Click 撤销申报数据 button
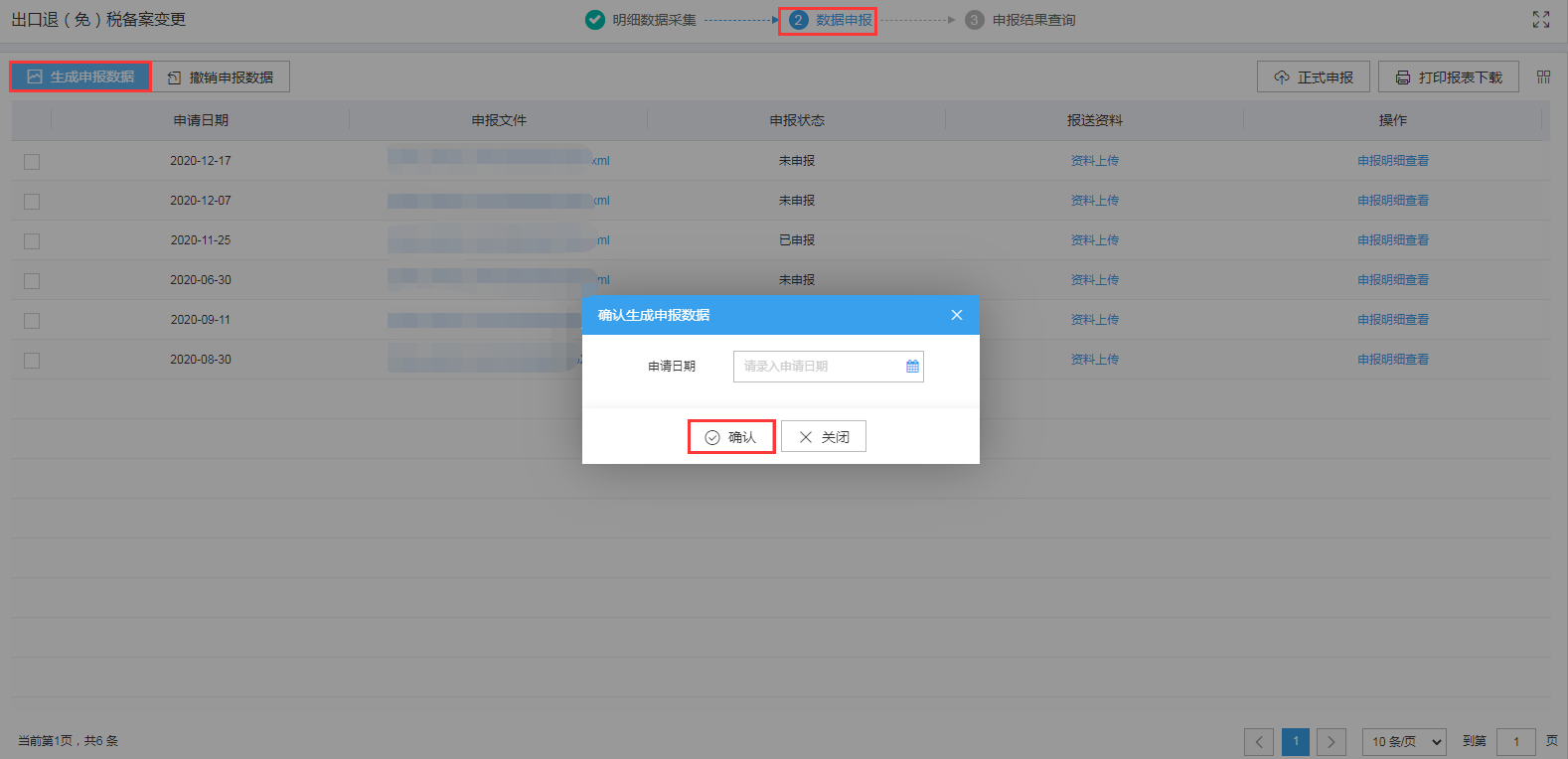1568x759 pixels. click(x=221, y=76)
